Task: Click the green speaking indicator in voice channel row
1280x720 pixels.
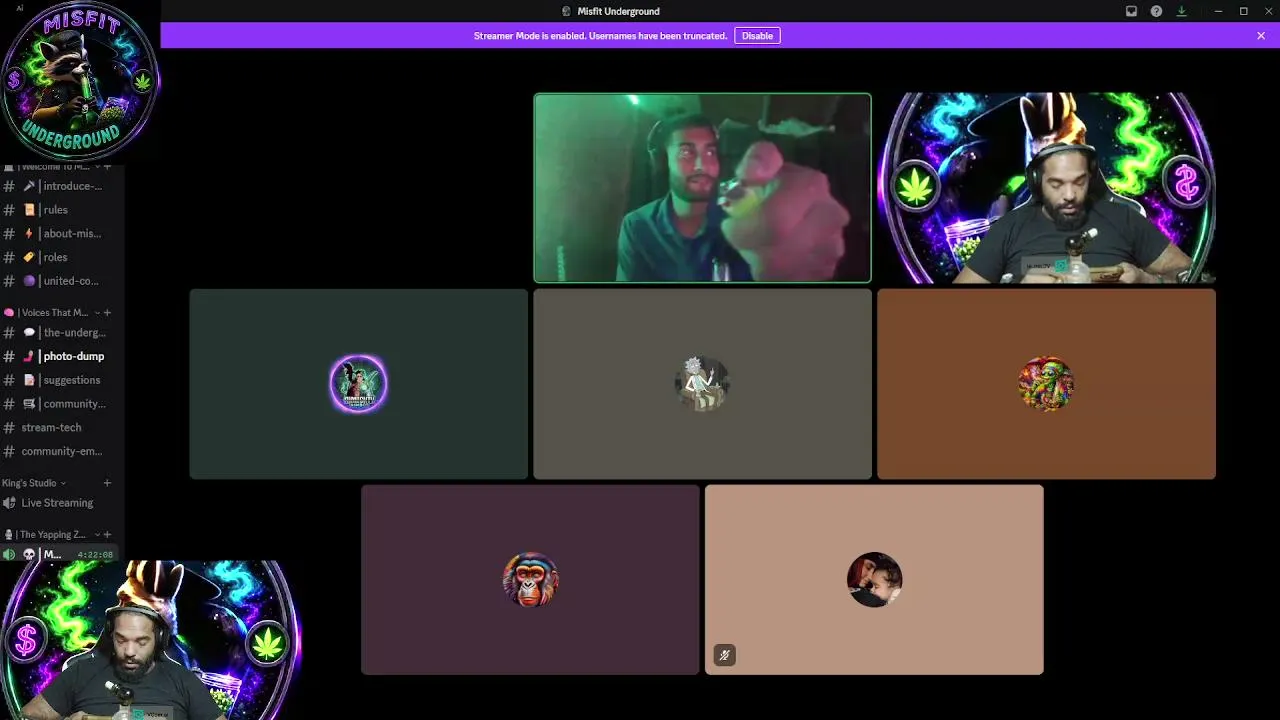Action: point(9,554)
